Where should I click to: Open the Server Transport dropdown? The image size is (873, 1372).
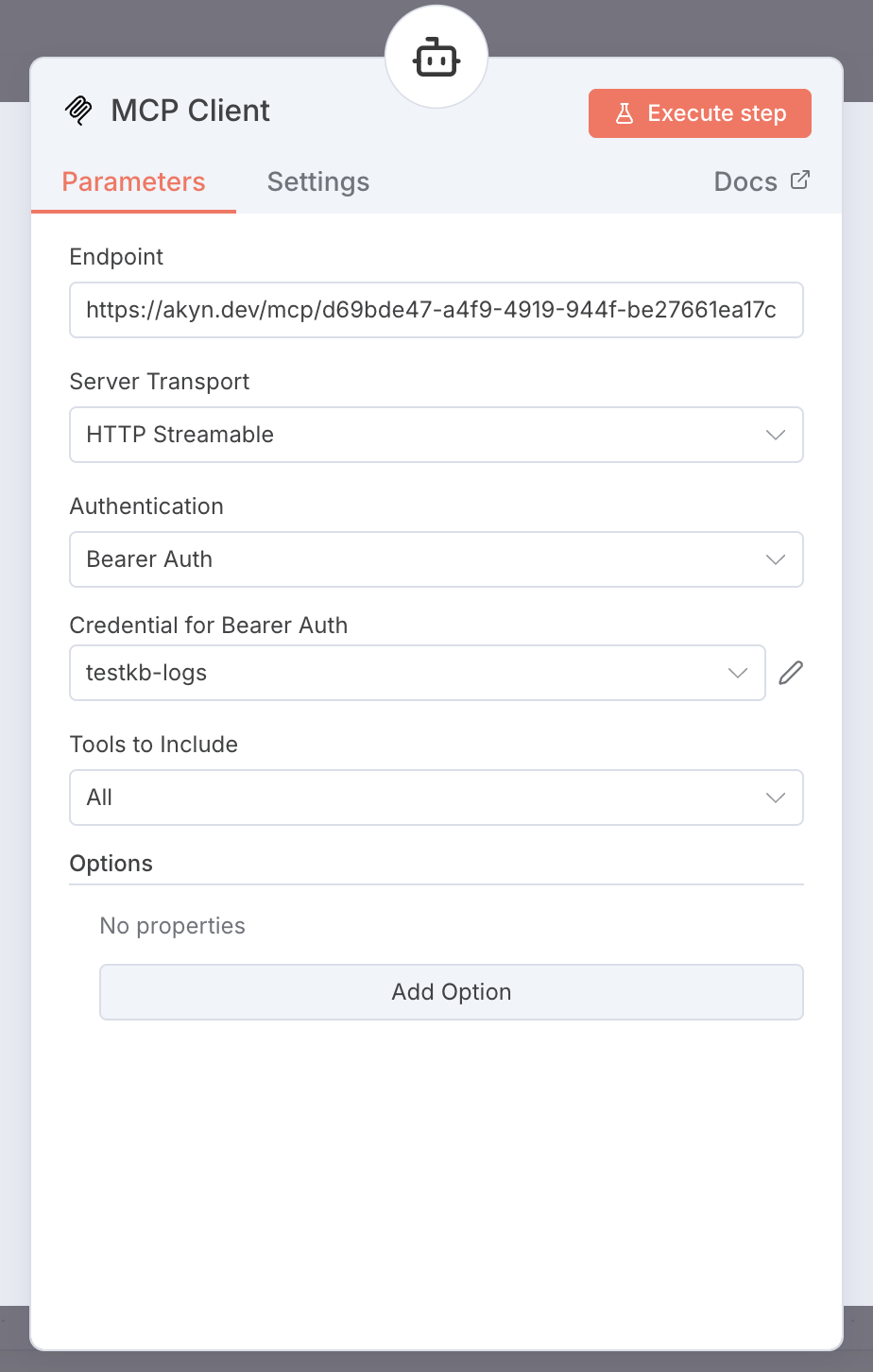(436, 435)
